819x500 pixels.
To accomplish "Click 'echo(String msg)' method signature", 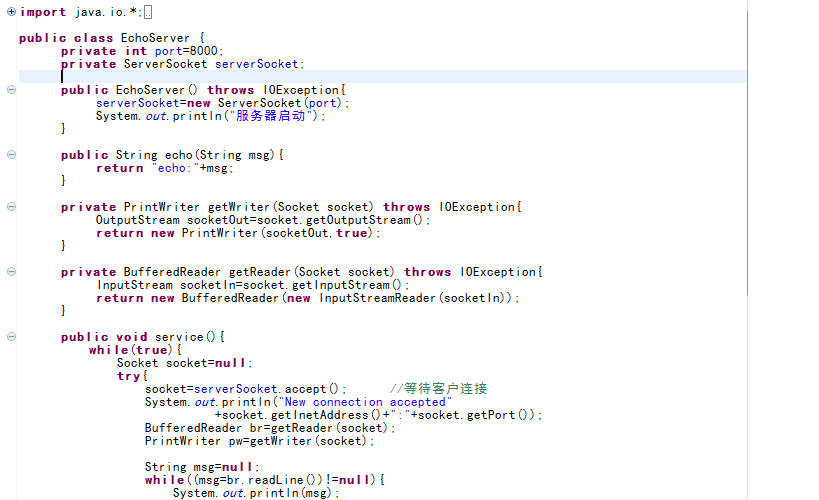I will [219, 155].
